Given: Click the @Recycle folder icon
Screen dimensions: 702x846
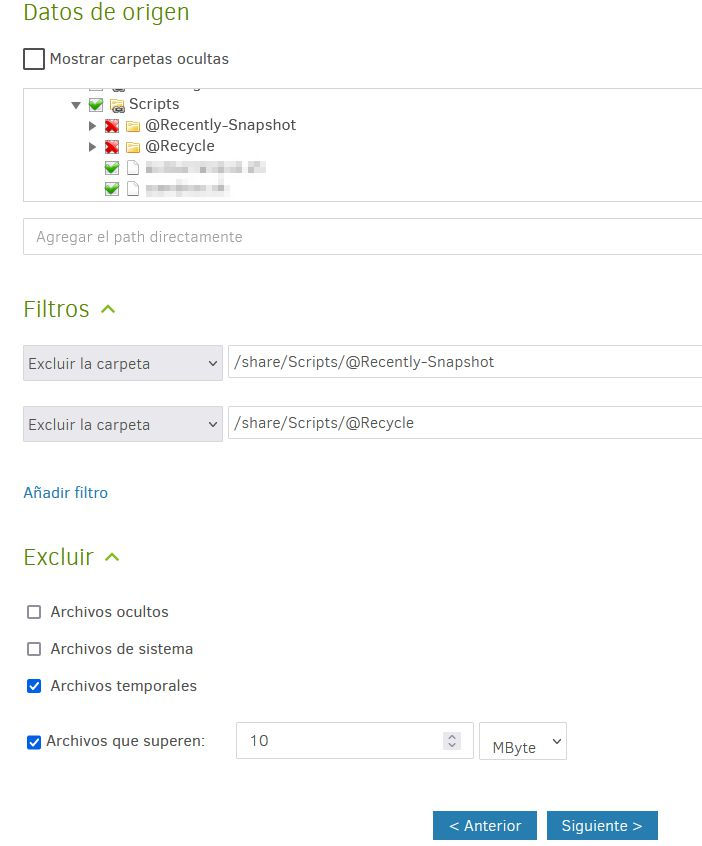Looking at the screenshot, I should [133, 147].
